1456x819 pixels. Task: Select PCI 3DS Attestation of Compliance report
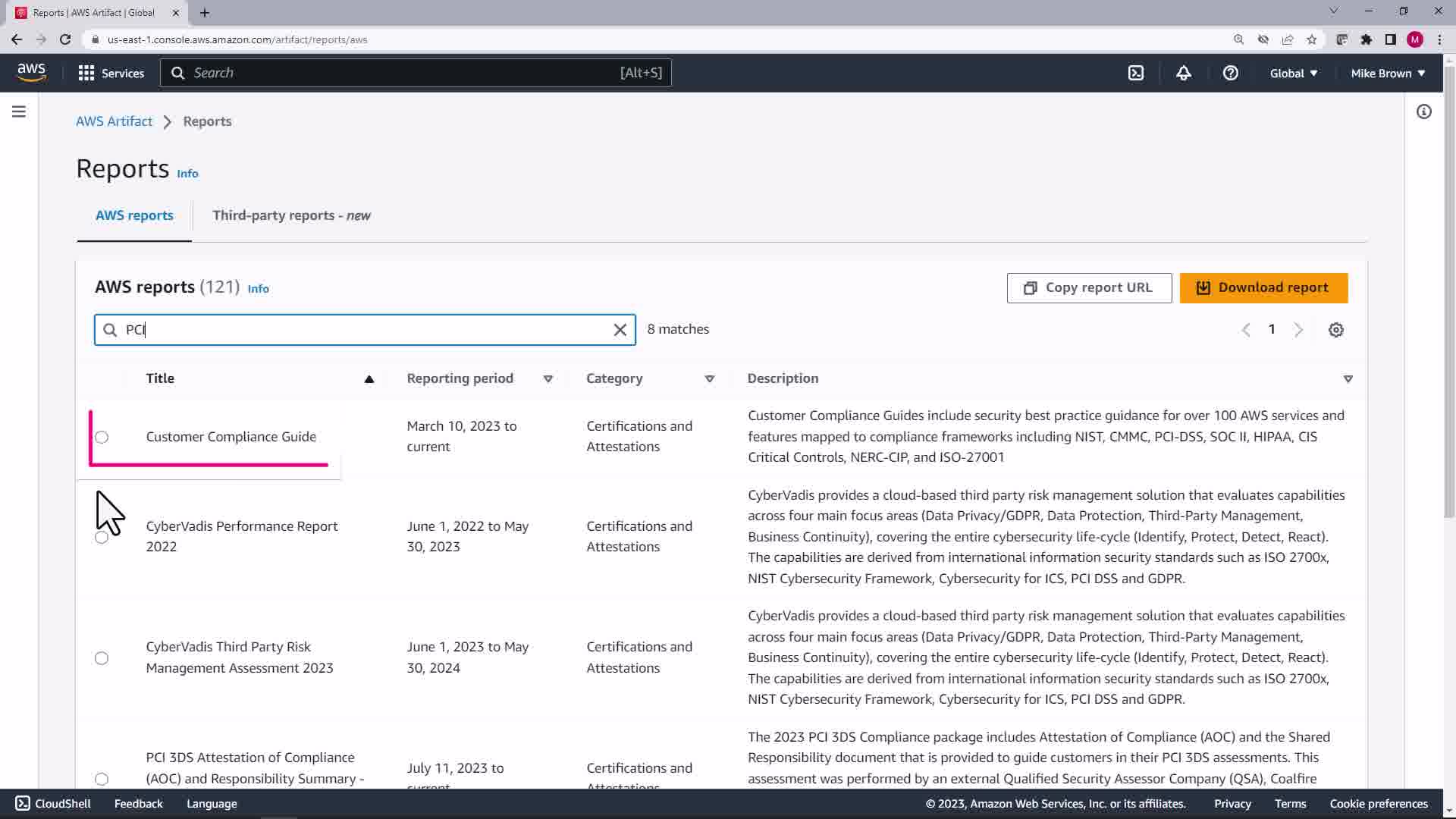[102, 779]
